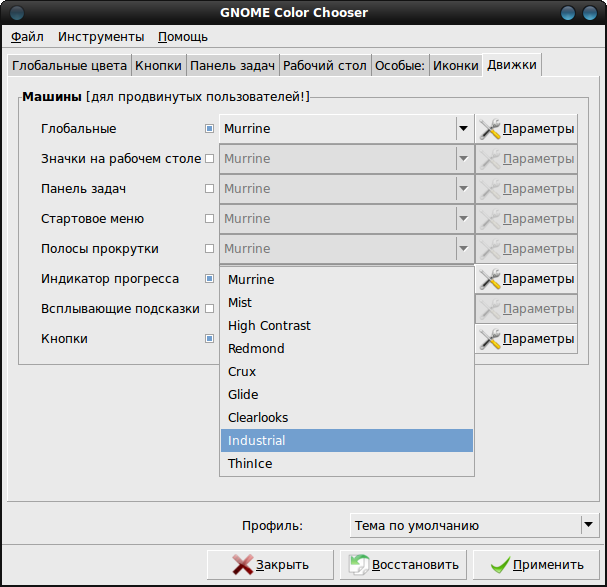Click Parameters button for Progress indicator row
Image resolution: width=607 pixels, height=587 pixels.
point(526,279)
